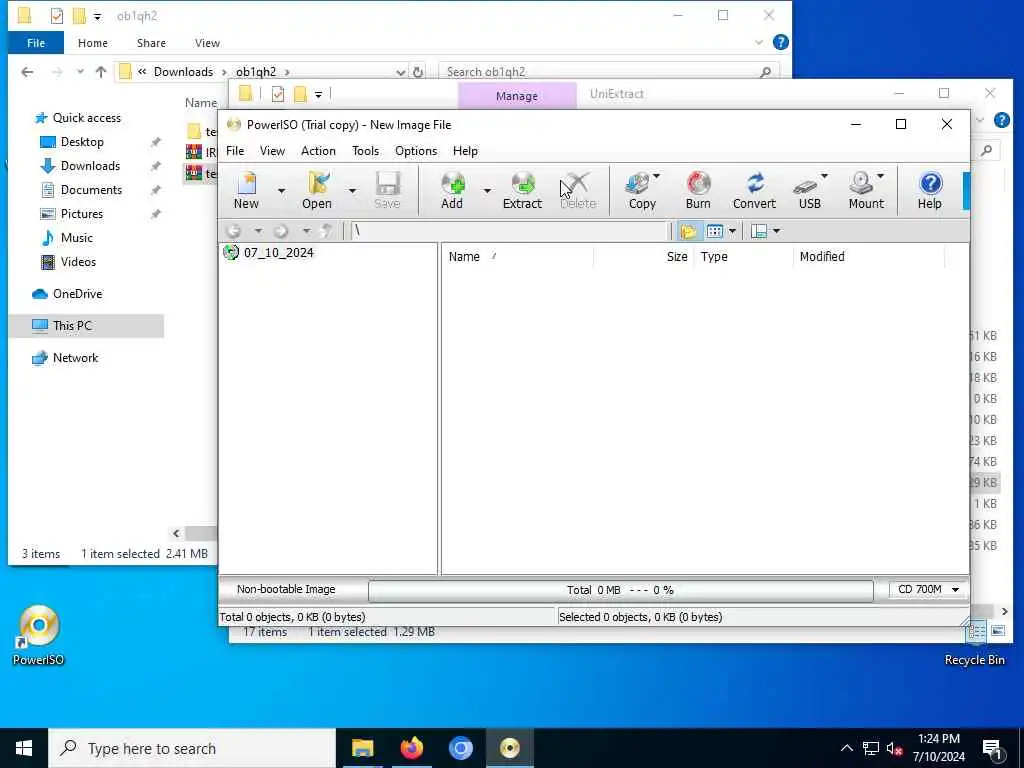Open the View menu in PowerISO
Viewport: 1024px width, 768px height.
pyautogui.click(x=272, y=151)
